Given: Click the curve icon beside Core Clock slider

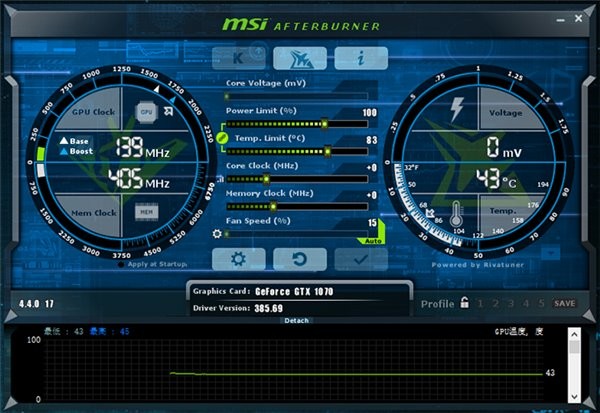Looking at the screenshot, I should coord(220,179).
